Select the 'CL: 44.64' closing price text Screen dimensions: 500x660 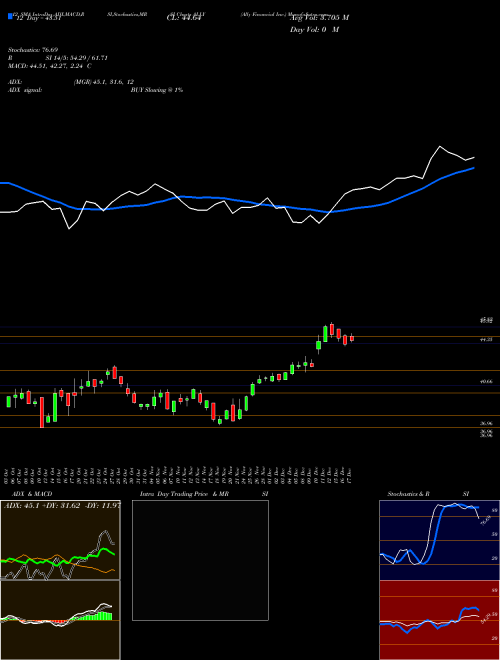(x=183, y=18)
